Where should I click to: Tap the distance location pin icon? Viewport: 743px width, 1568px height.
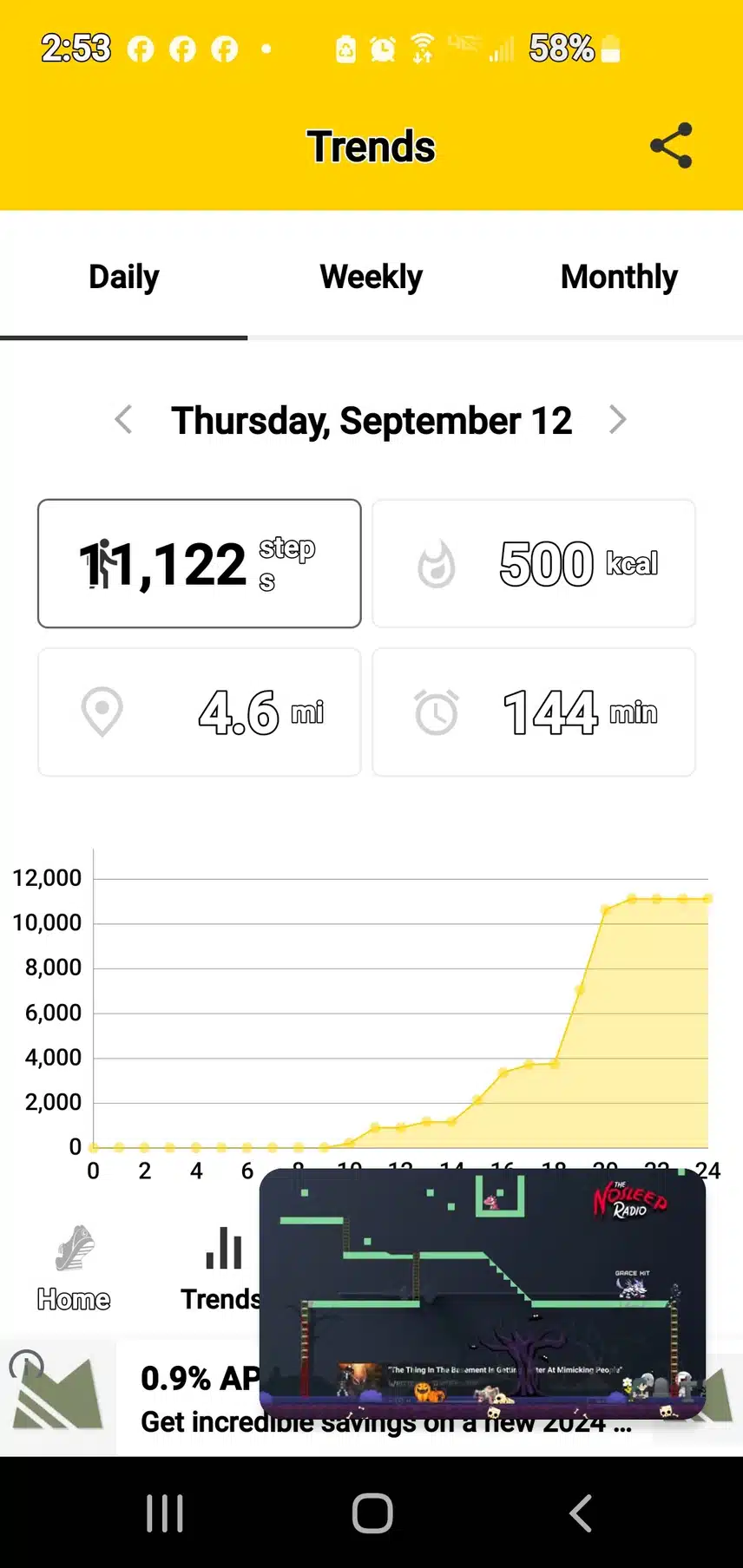[x=102, y=712]
